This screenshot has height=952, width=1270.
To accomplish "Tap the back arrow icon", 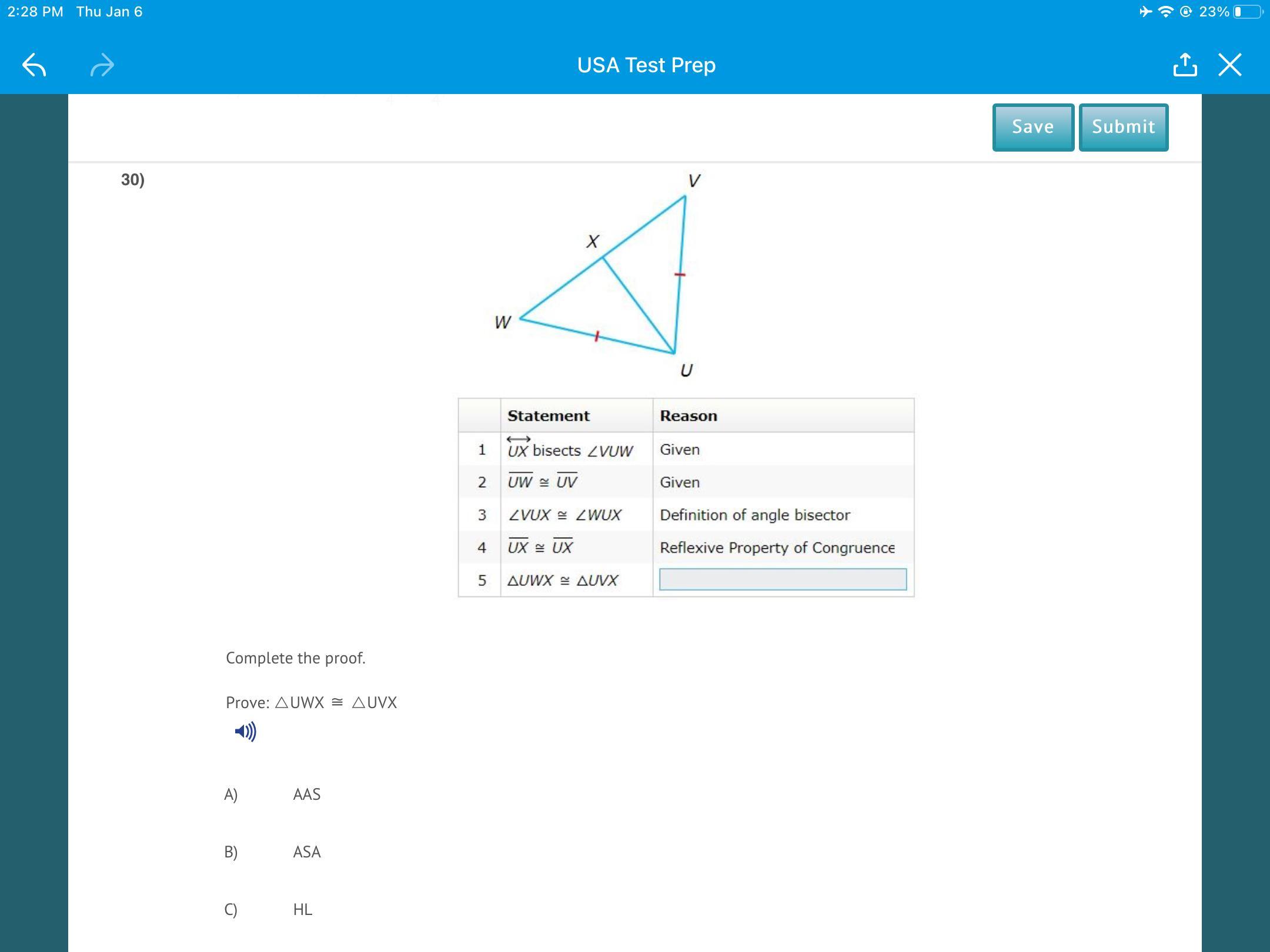I will click(34, 65).
